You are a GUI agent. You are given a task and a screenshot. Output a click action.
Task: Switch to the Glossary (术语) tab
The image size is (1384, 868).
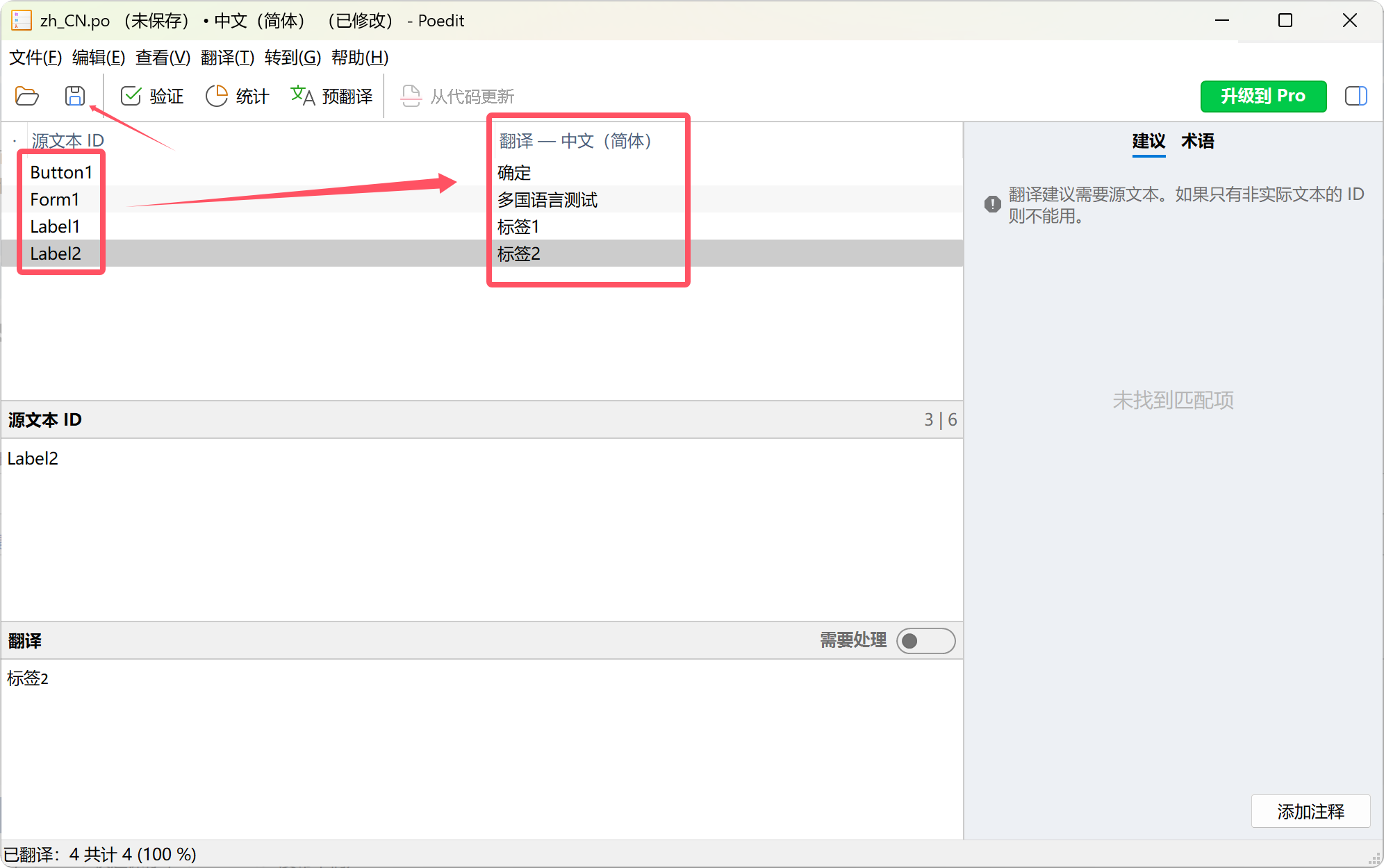pos(1197,141)
